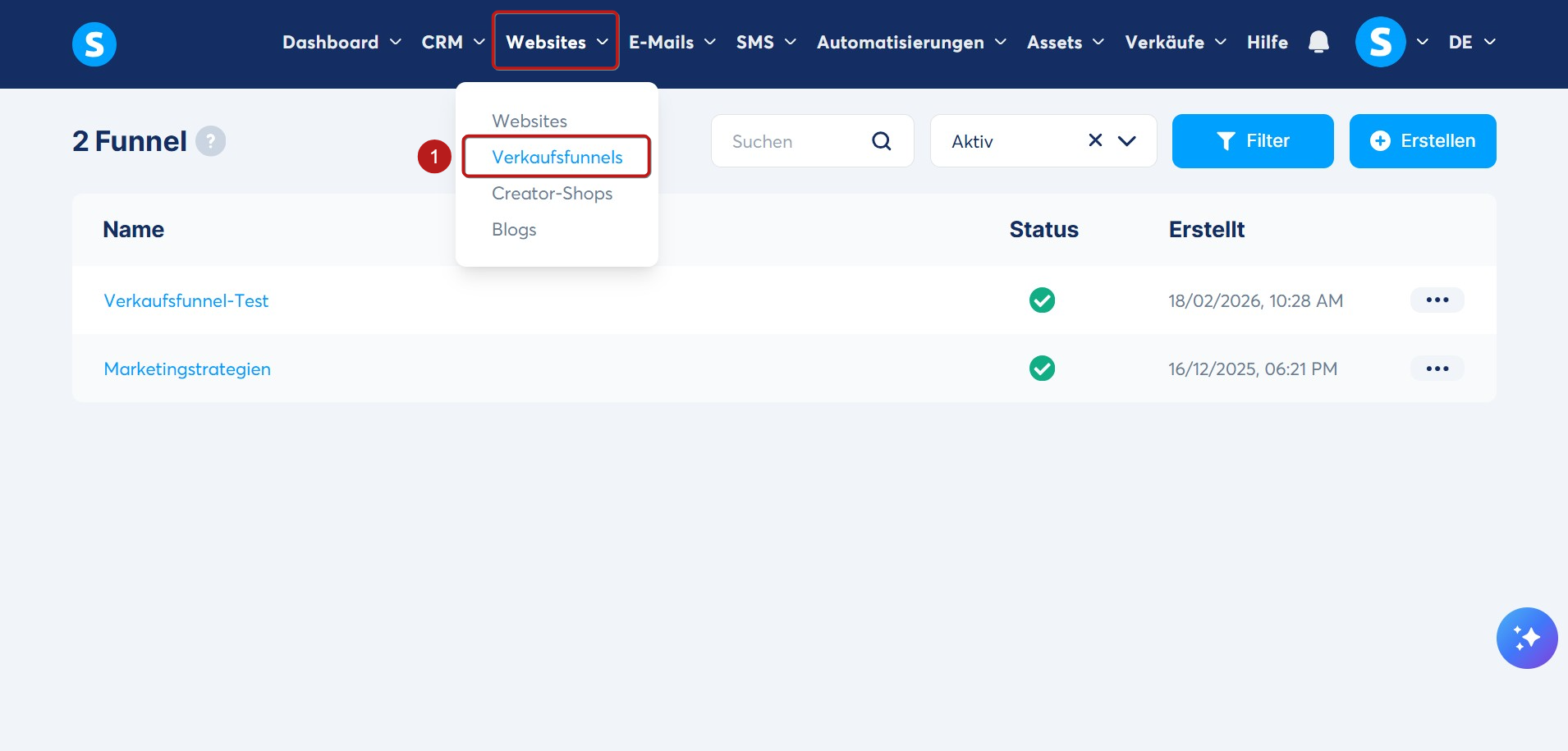Click the date 18/02/2026, 10:28 AM
This screenshot has width=1568, height=751.
tap(1256, 300)
